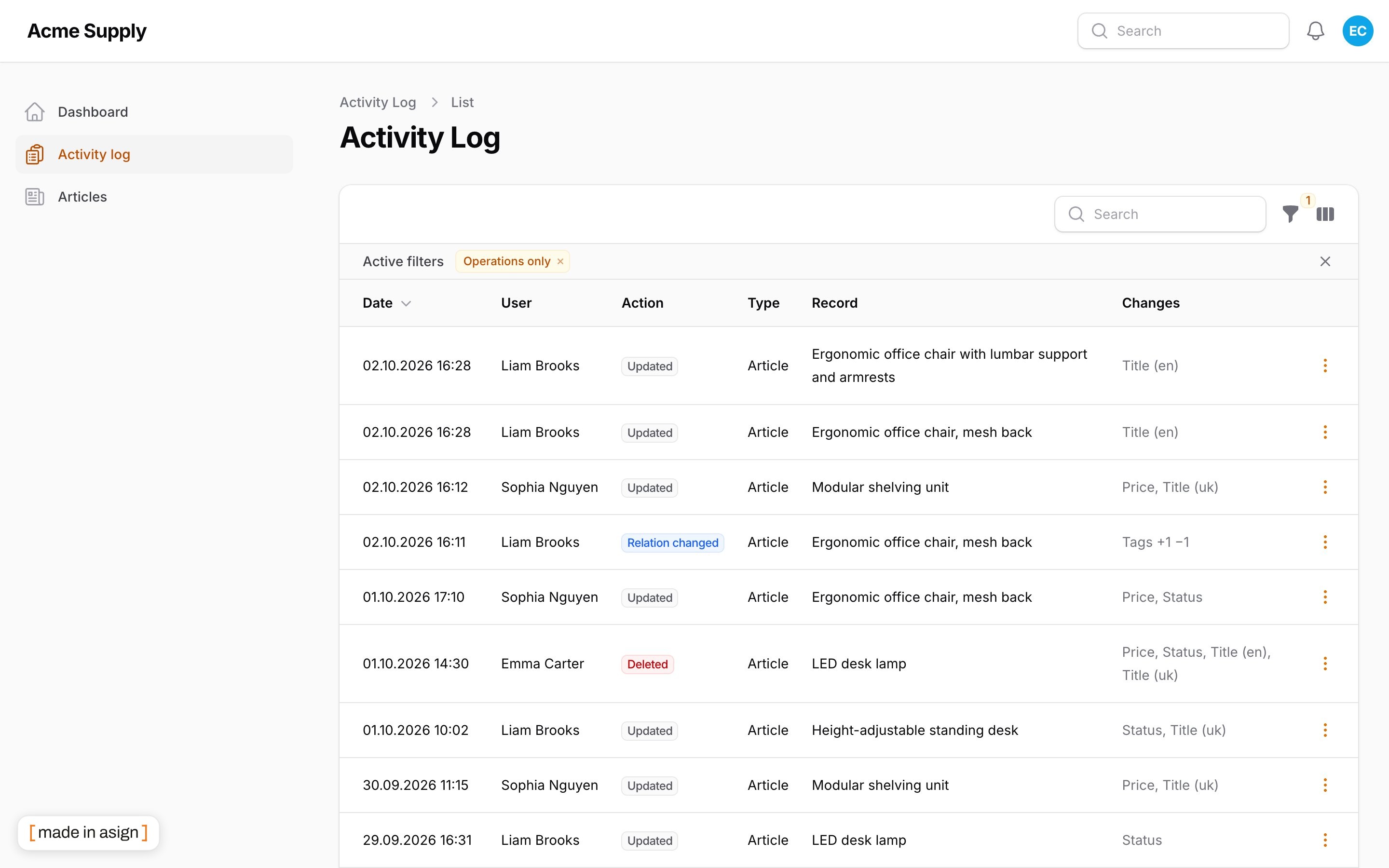Viewport: 1389px width, 868px height.
Task: Click the Activity log clipboard icon
Action: [x=34, y=154]
